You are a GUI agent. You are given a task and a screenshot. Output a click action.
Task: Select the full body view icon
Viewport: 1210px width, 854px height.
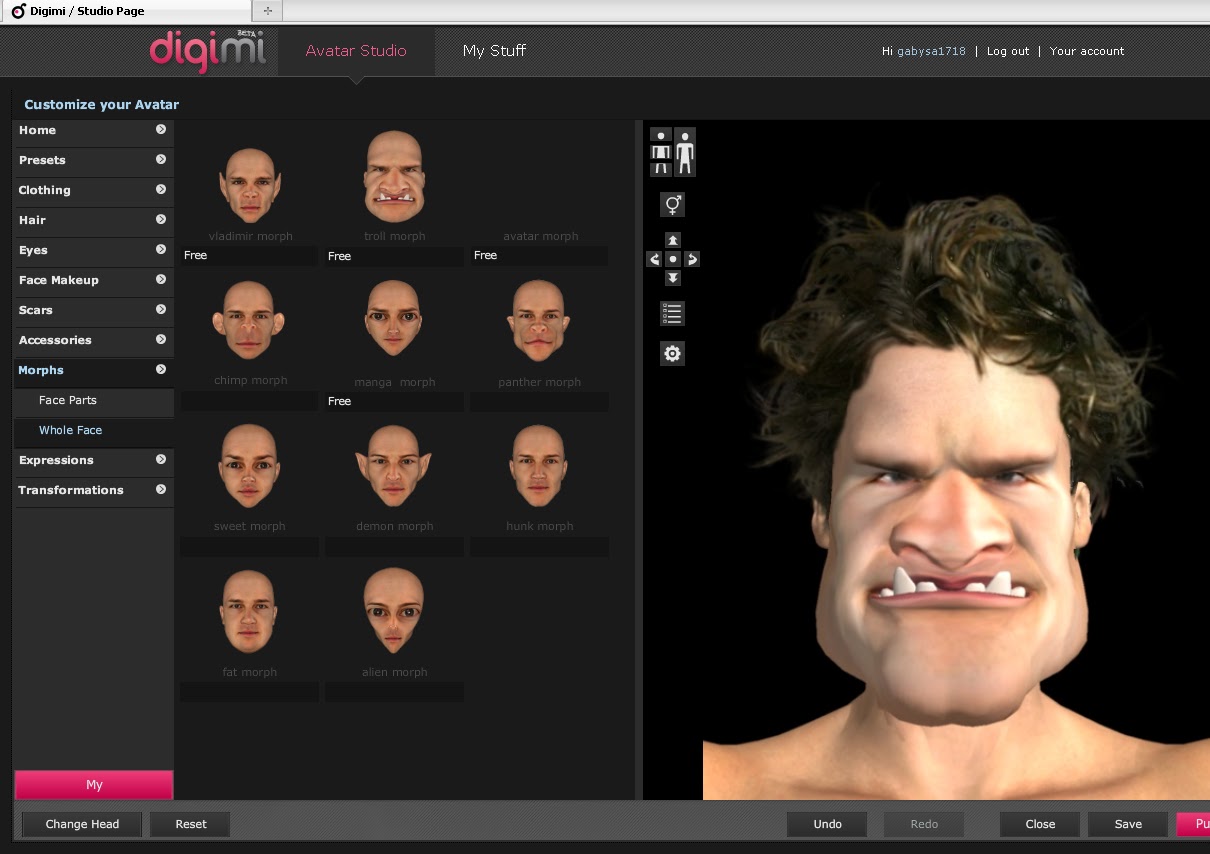685,152
